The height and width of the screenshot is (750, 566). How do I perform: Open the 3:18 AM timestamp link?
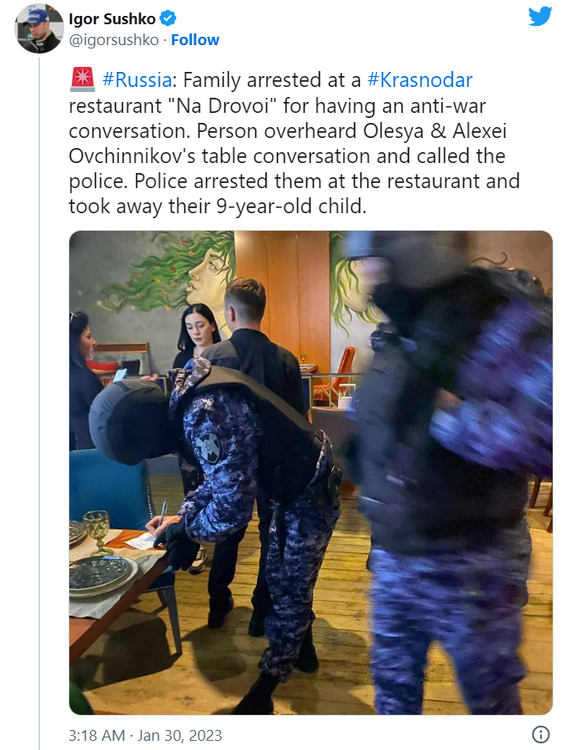[97, 735]
